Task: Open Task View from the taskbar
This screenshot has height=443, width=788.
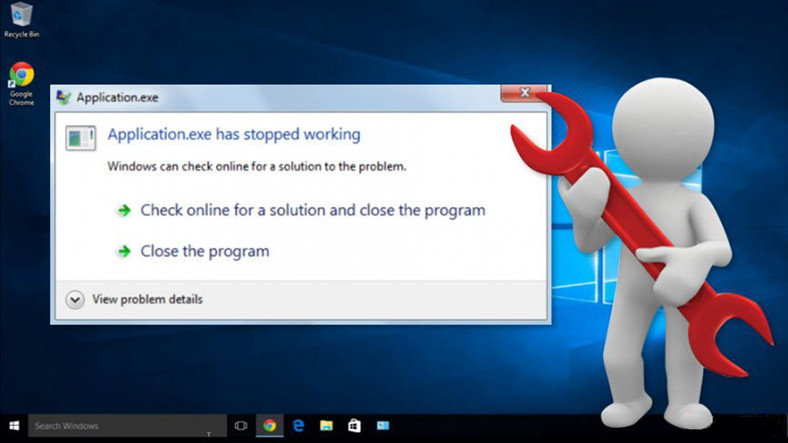Action: pos(241,426)
